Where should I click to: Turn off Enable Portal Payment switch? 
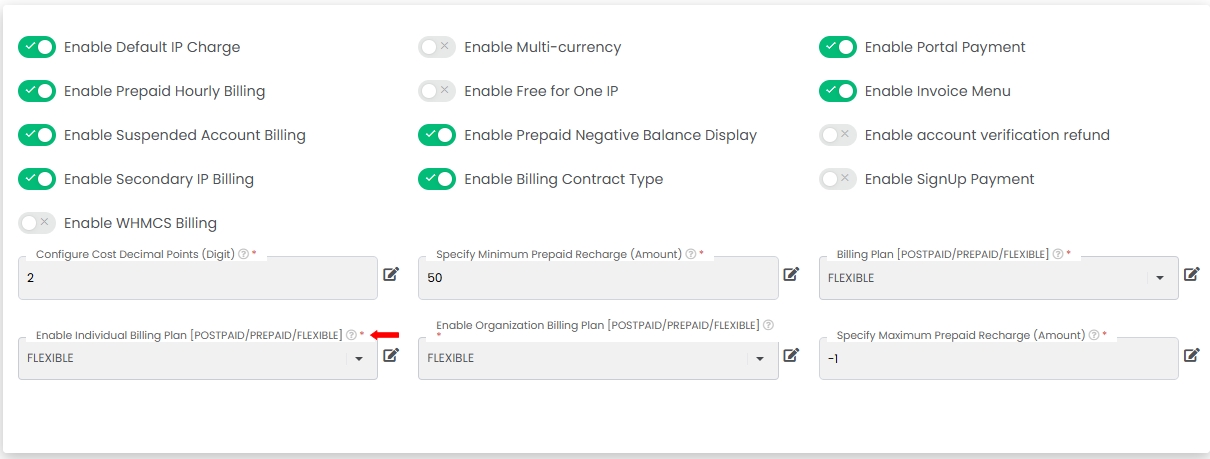838,47
